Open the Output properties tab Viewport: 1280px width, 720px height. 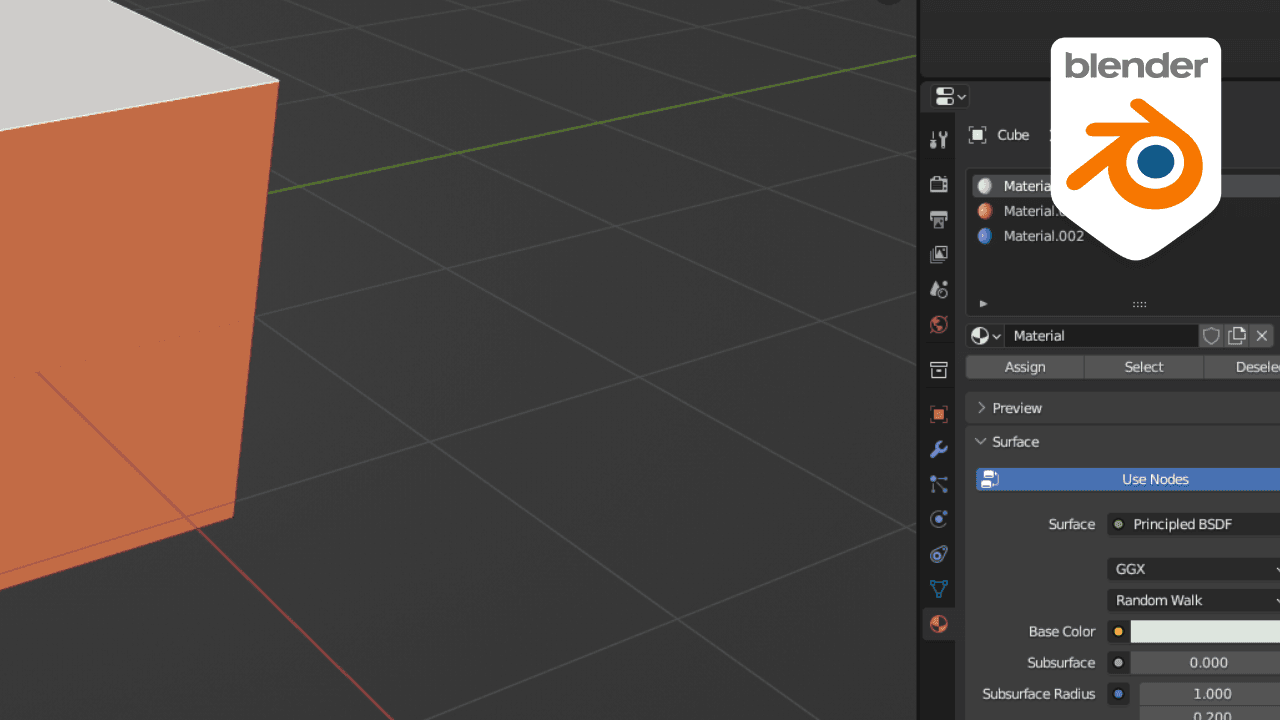938,219
